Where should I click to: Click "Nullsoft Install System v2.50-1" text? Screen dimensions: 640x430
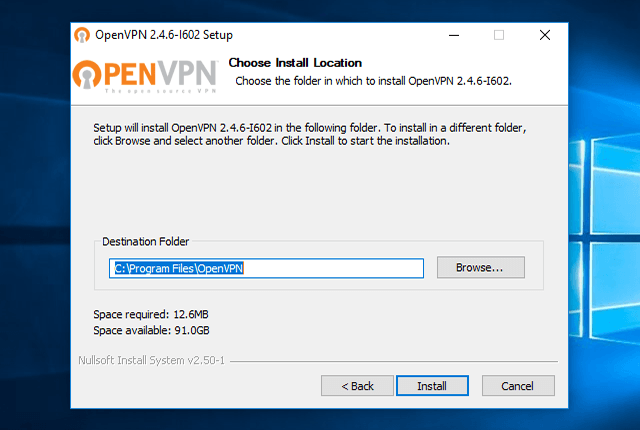point(151,360)
